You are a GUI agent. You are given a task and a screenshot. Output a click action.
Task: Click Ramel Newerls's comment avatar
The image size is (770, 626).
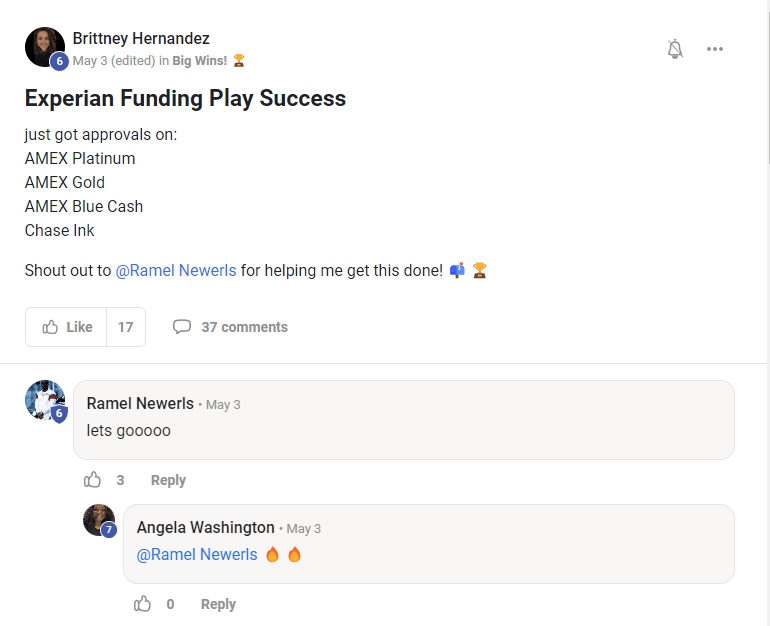pyautogui.click(x=45, y=400)
